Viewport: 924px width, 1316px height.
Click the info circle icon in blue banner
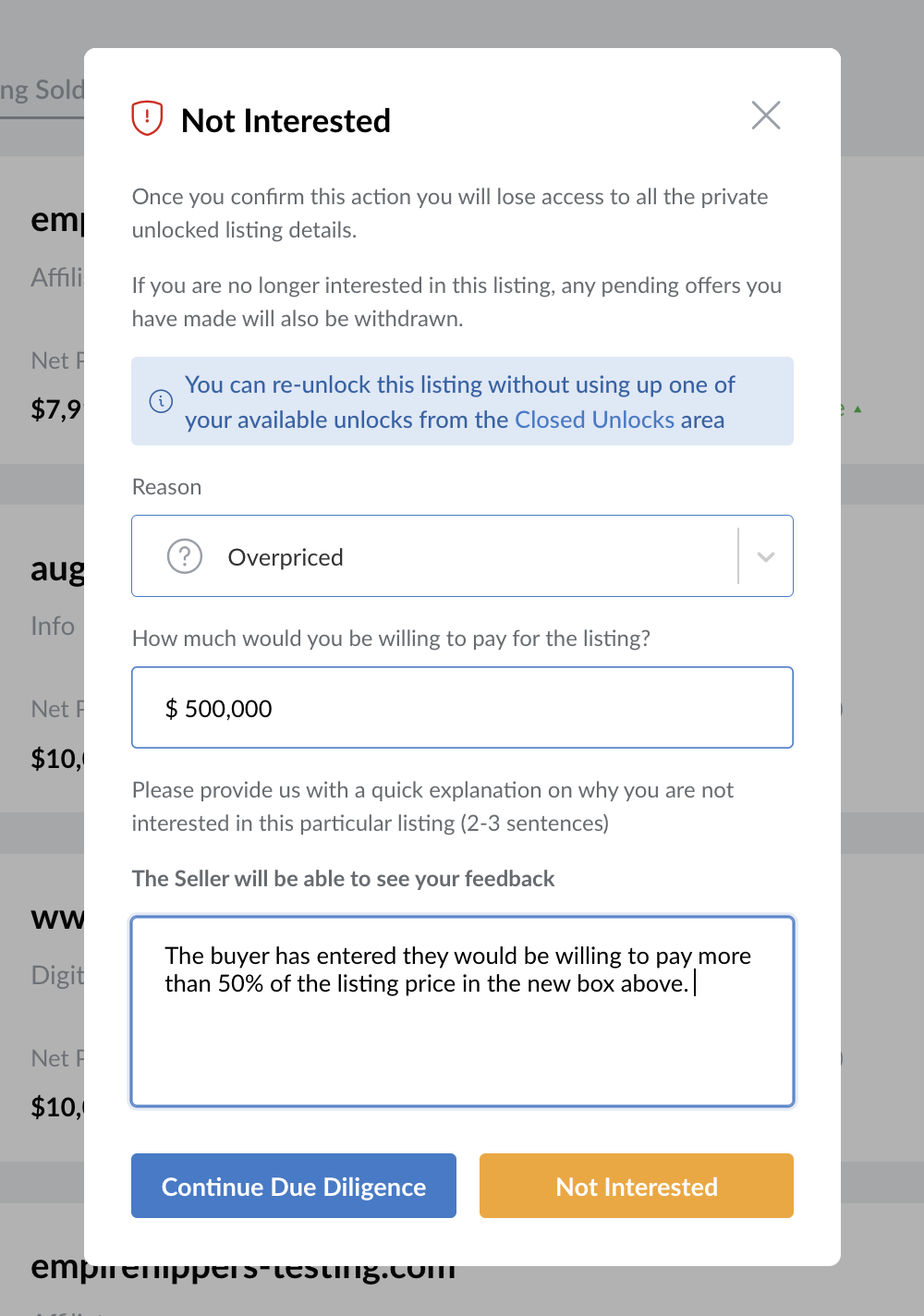161,401
